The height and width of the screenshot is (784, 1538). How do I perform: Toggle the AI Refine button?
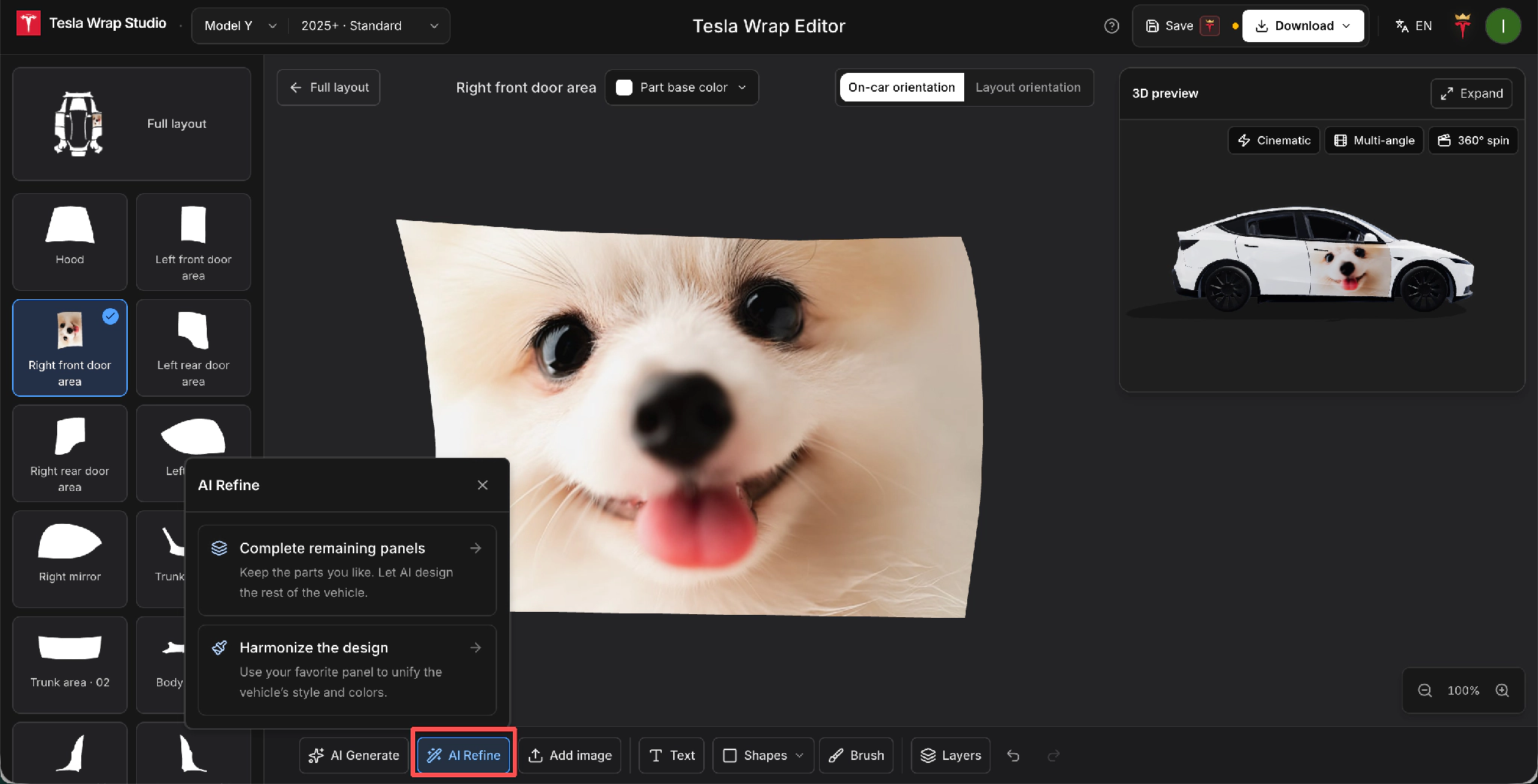click(x=463, y=755)
